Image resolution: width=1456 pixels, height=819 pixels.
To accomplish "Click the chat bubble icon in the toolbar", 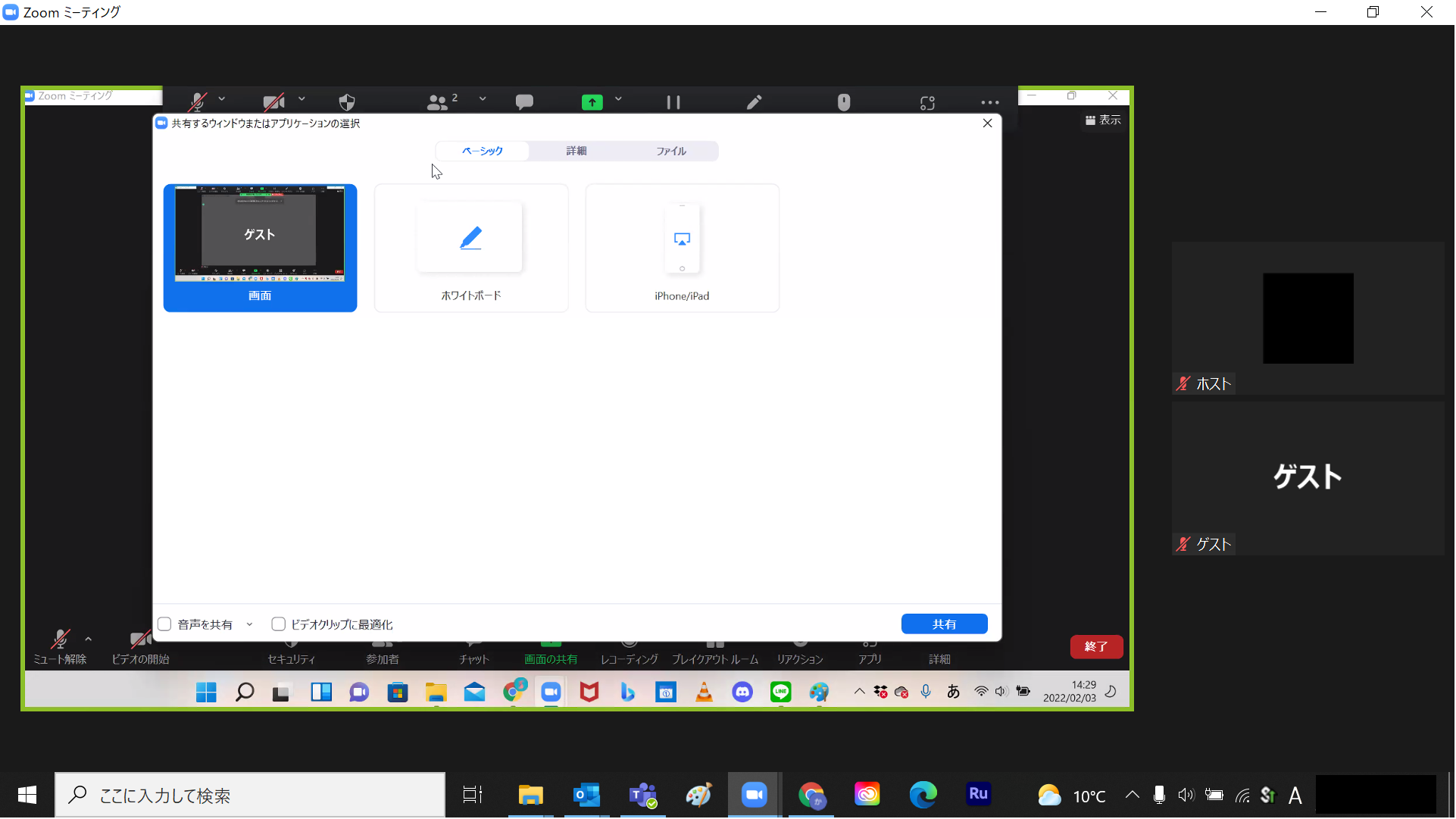I will (x=524, y=102).
